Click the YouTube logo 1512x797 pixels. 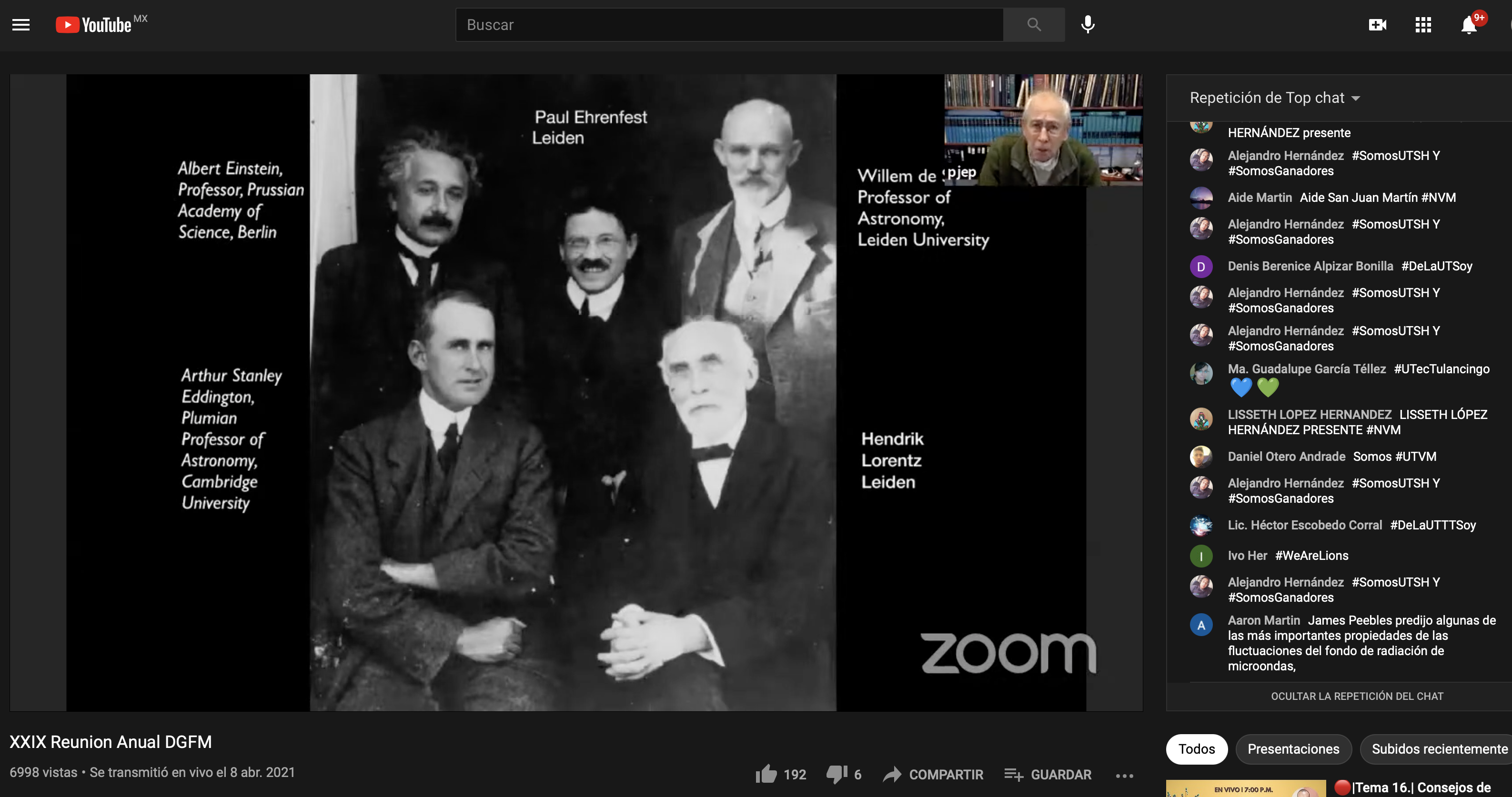click(94, 25)
